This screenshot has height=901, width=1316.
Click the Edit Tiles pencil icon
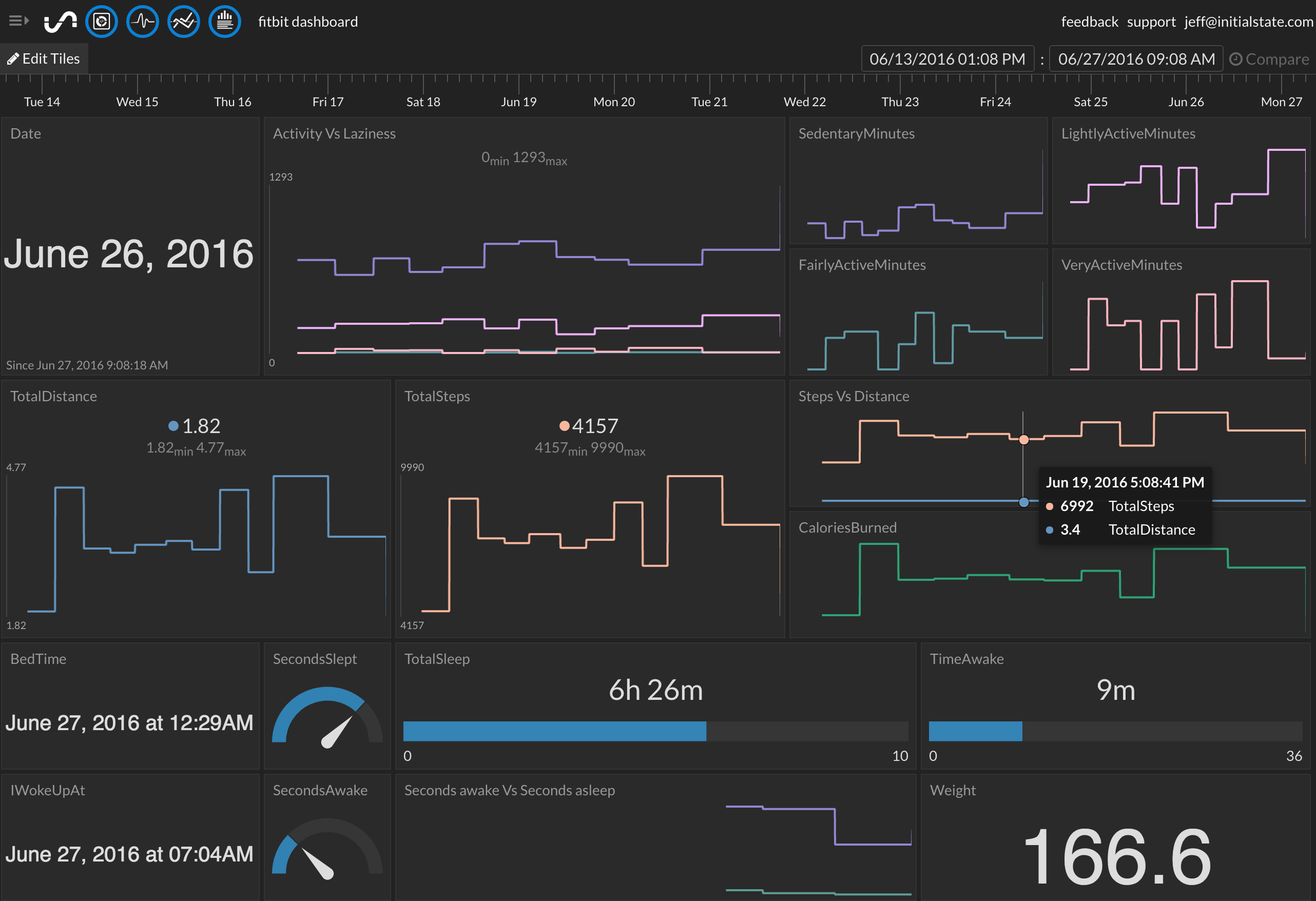click(x=12, y=59)
